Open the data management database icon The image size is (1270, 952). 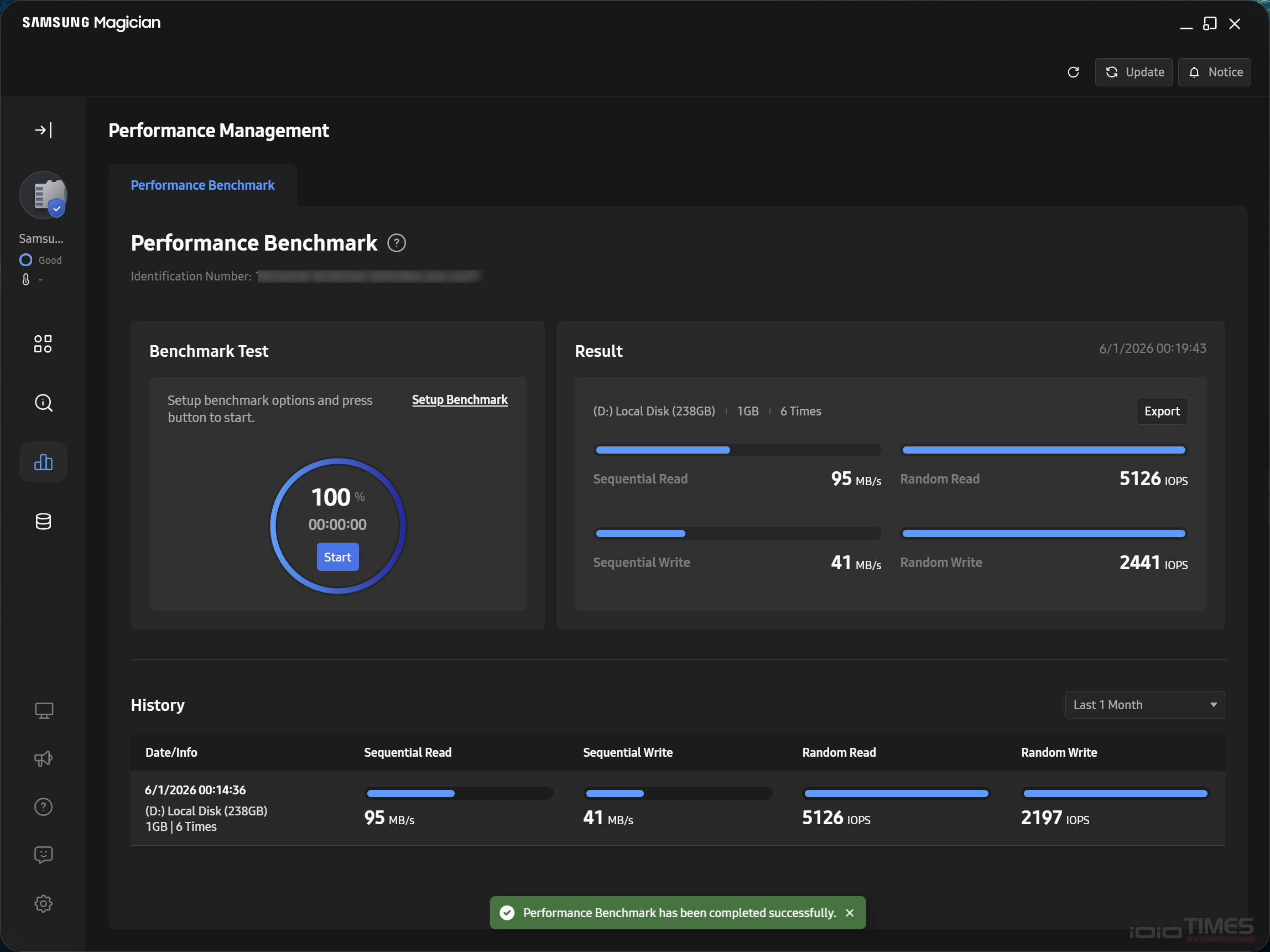[x=44, y=522]
